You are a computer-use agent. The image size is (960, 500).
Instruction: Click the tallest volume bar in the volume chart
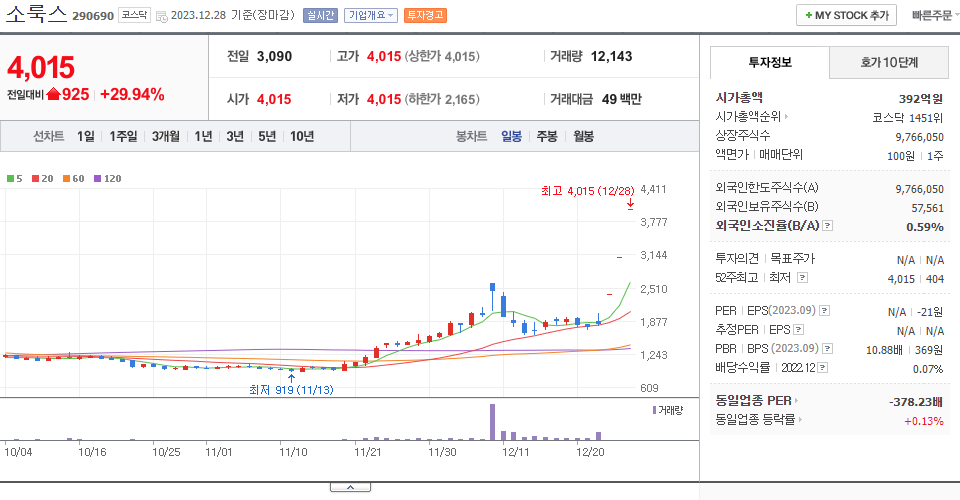[x=492, y=422]
